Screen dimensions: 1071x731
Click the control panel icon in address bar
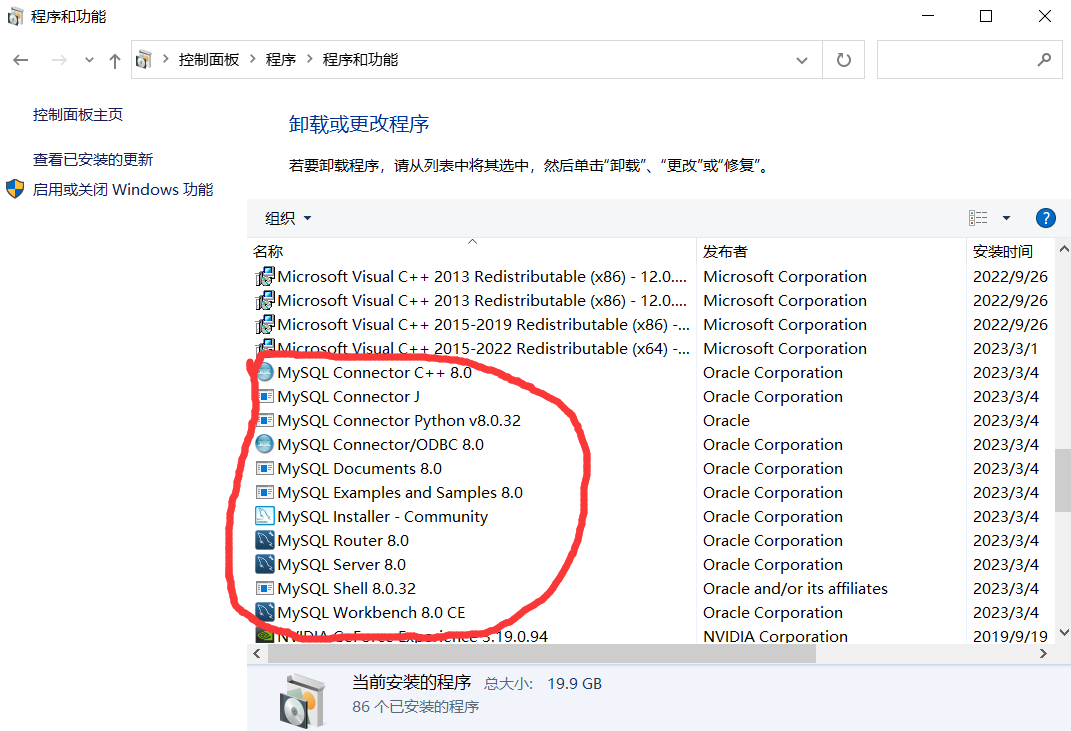[x=143, y=60]
